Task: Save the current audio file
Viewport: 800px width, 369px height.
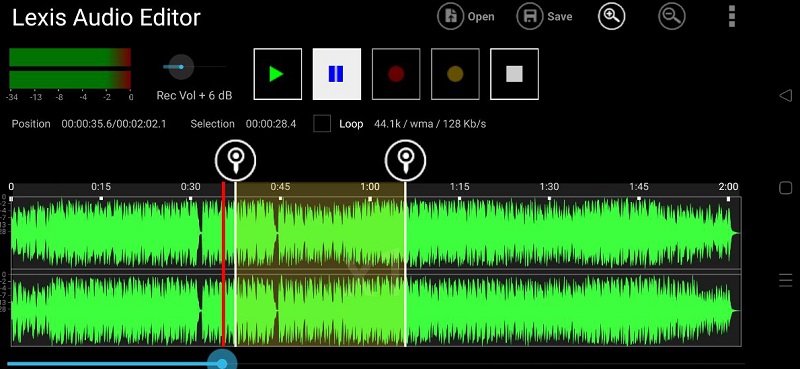Action: [544, 17]
